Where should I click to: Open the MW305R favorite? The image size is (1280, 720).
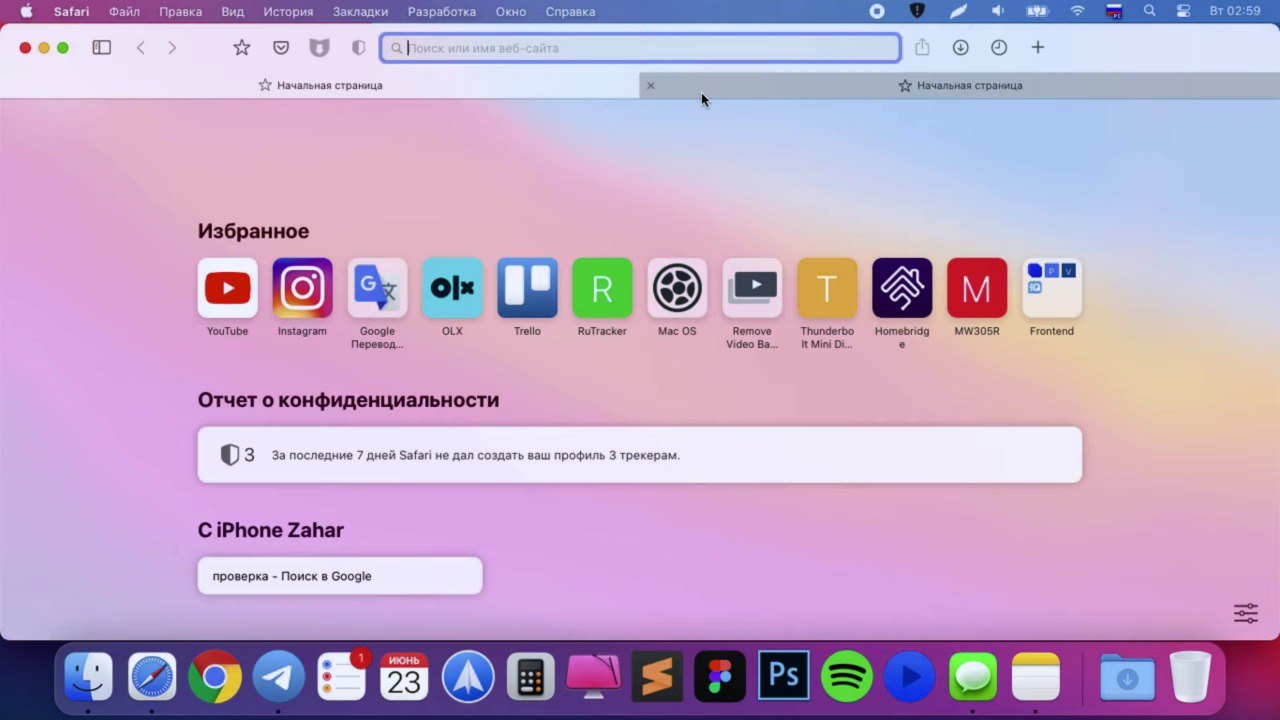[977, 288]
